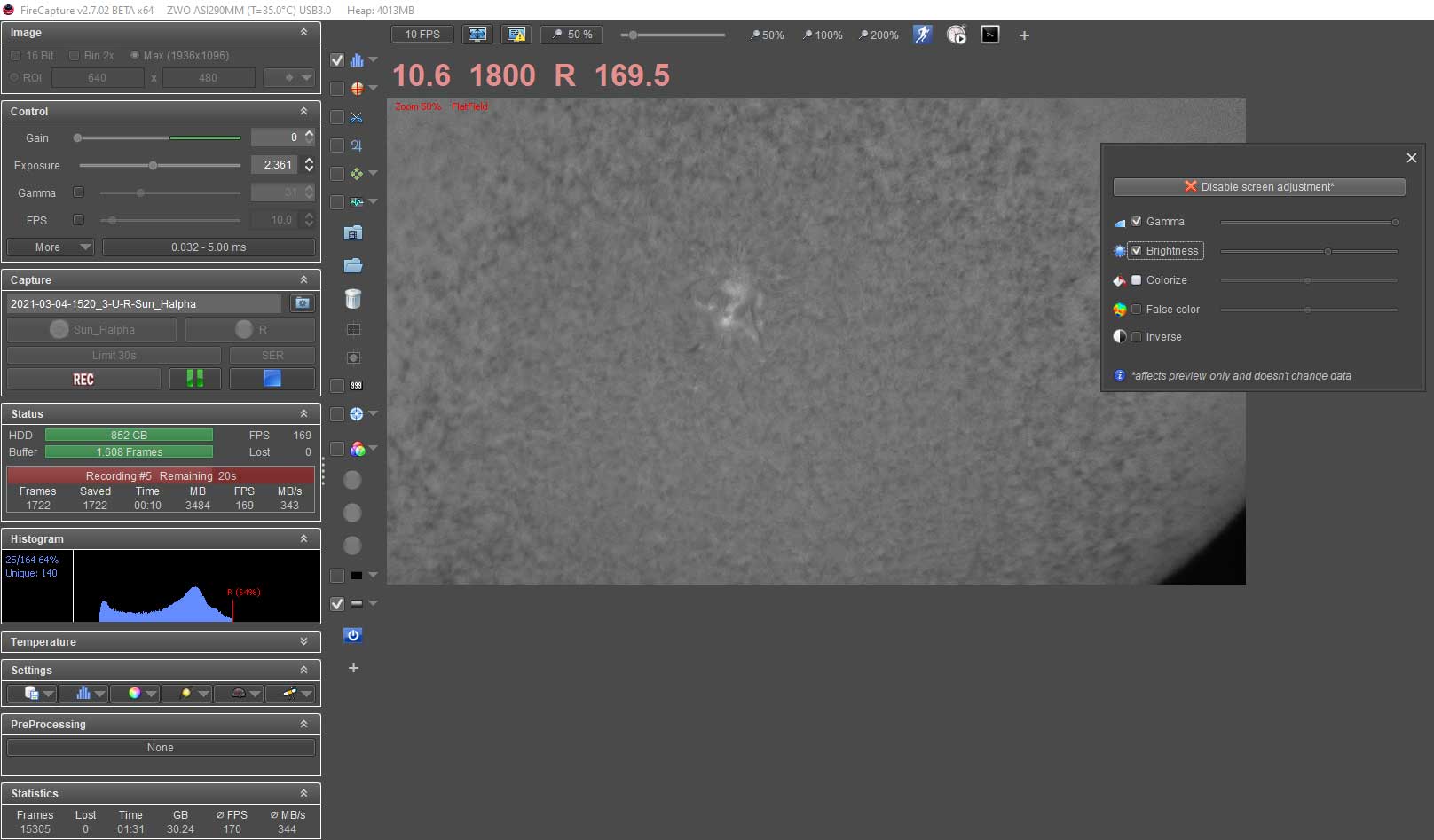This screenshot has height=840, width=1434.
Task: Click the capture filename field
Action: click(145, 303)
